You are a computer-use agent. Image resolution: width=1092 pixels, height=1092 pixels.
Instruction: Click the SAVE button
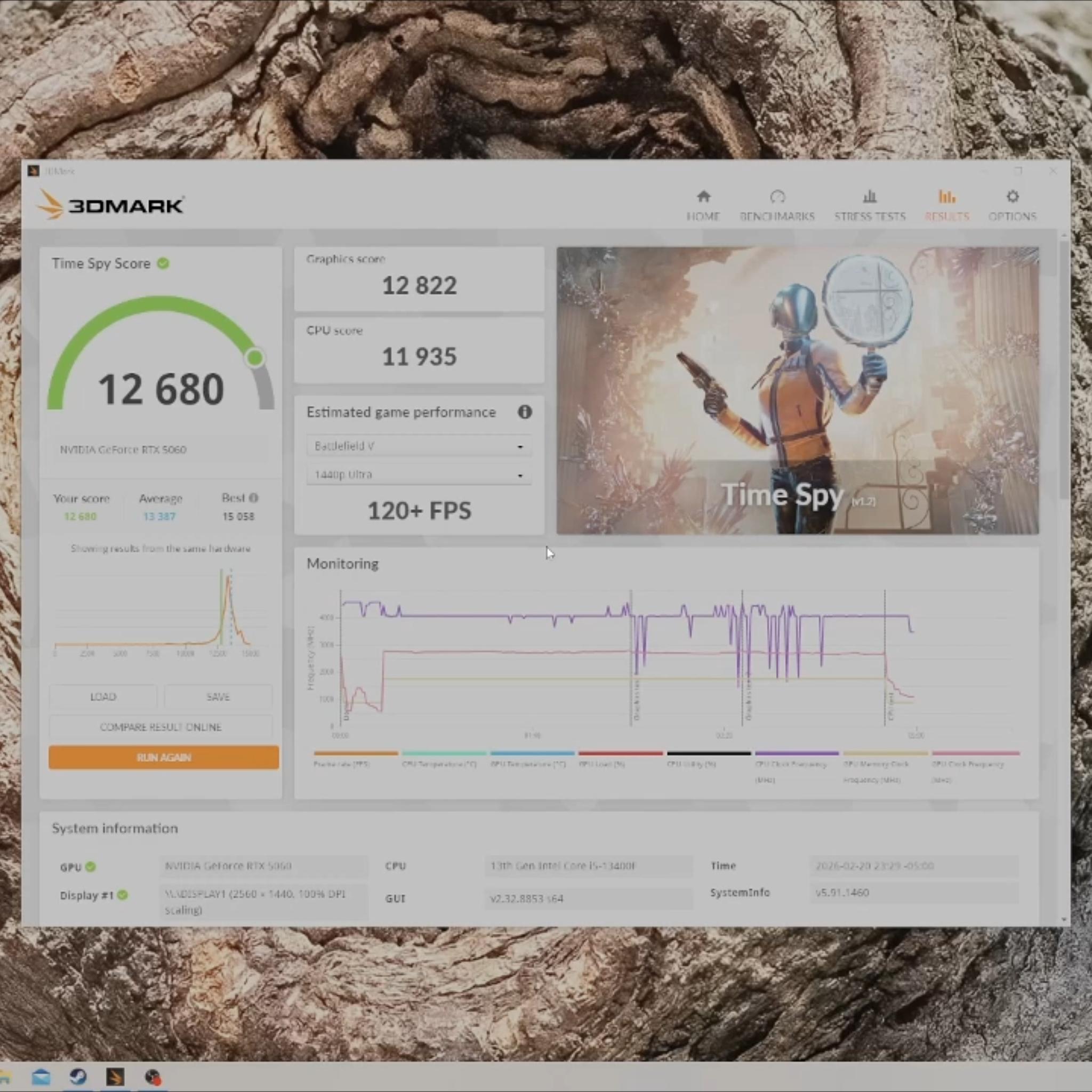pos(218,697)
